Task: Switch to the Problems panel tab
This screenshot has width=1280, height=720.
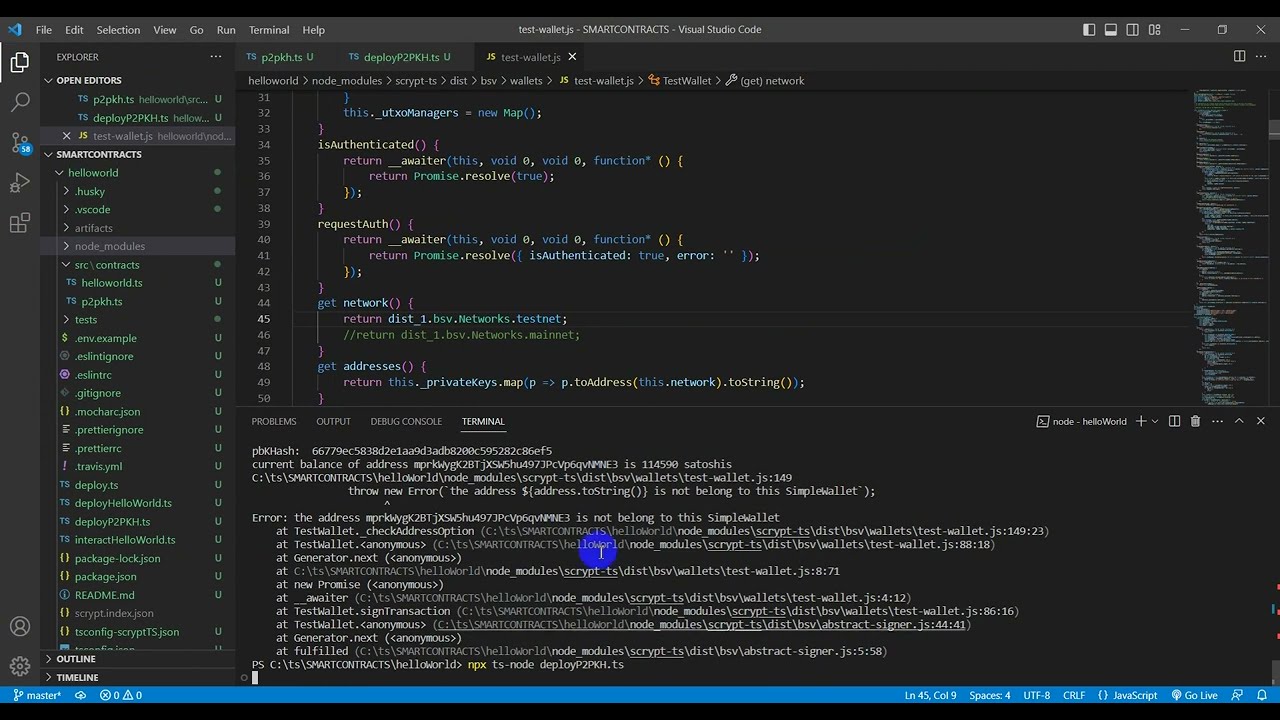Action: 274,421
